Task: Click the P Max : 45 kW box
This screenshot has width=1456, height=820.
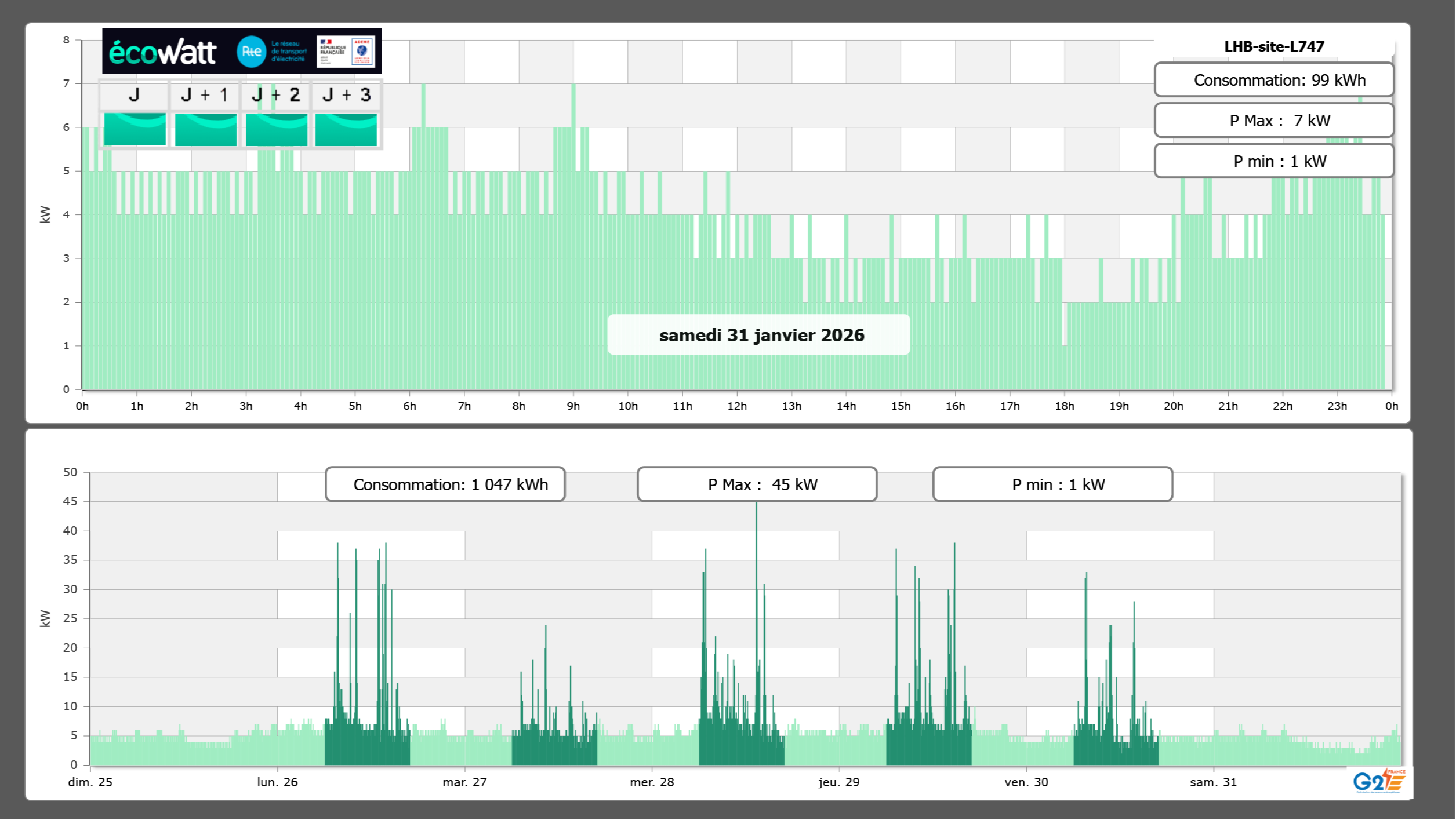Action: tap(757, 484)
